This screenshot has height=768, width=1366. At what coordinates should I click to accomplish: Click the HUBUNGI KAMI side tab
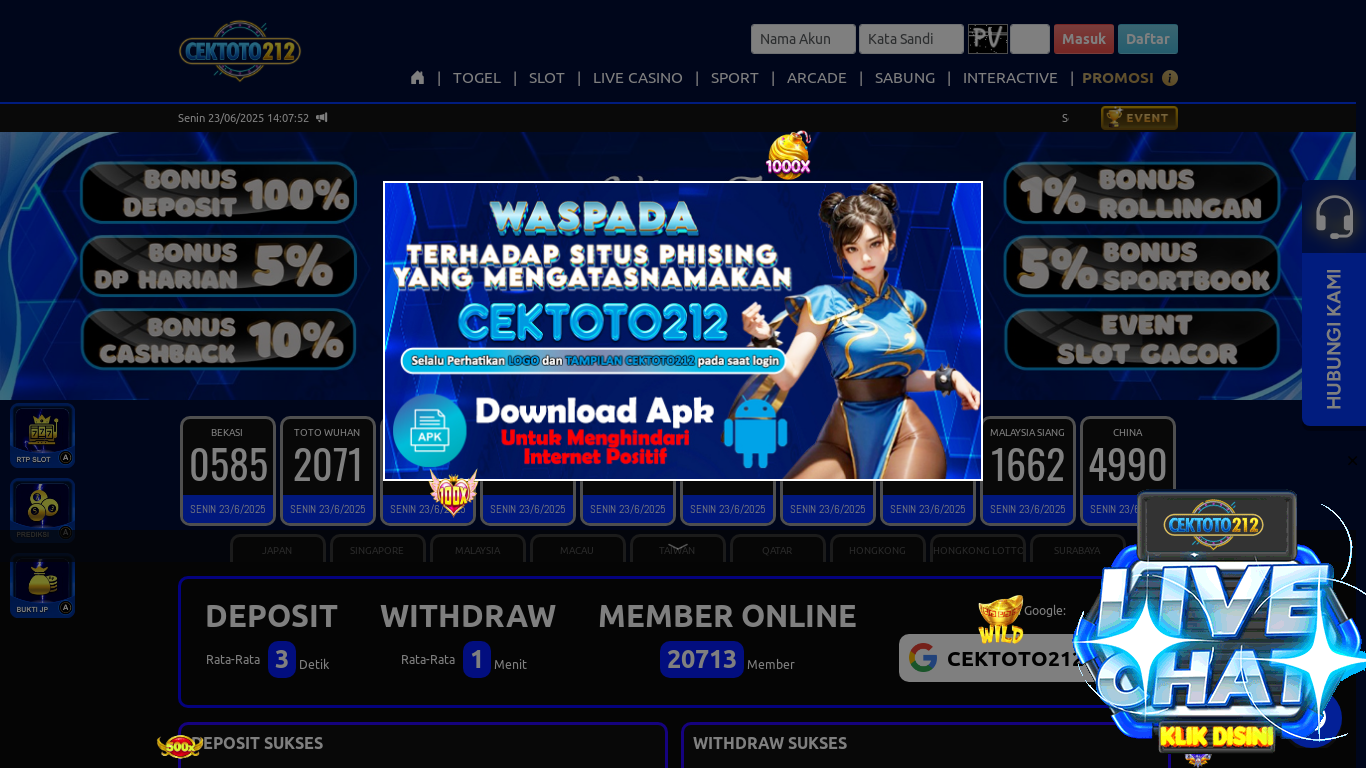click(1334, 339)
